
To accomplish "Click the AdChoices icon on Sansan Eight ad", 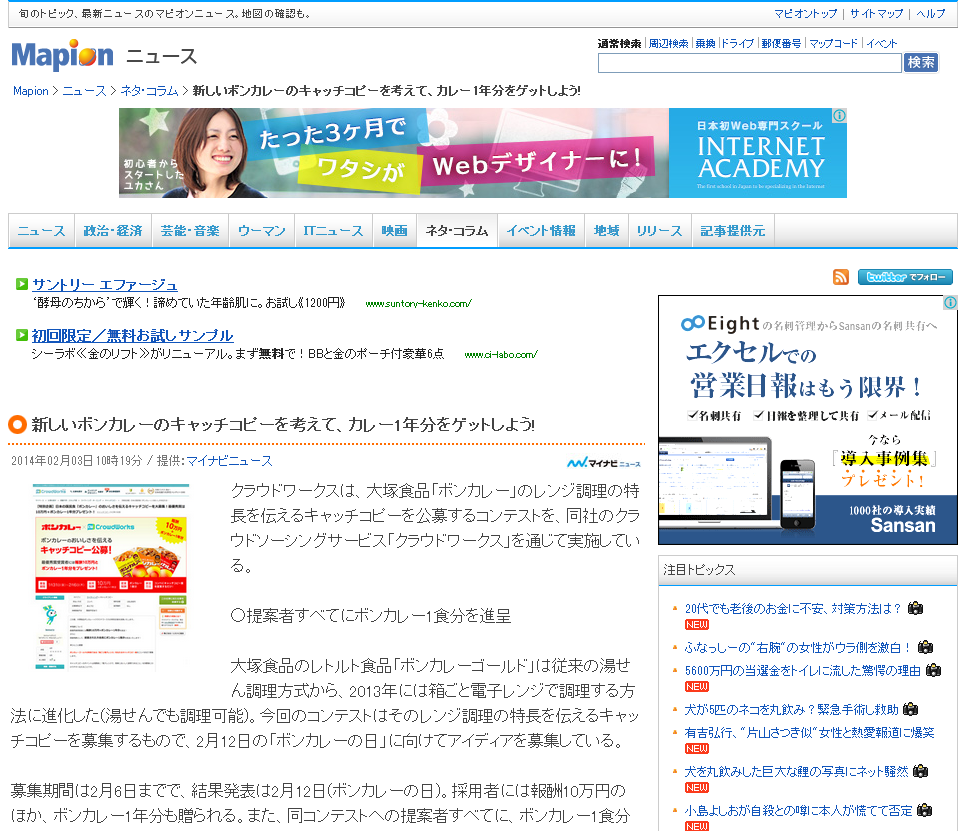I will pos(950,303).
